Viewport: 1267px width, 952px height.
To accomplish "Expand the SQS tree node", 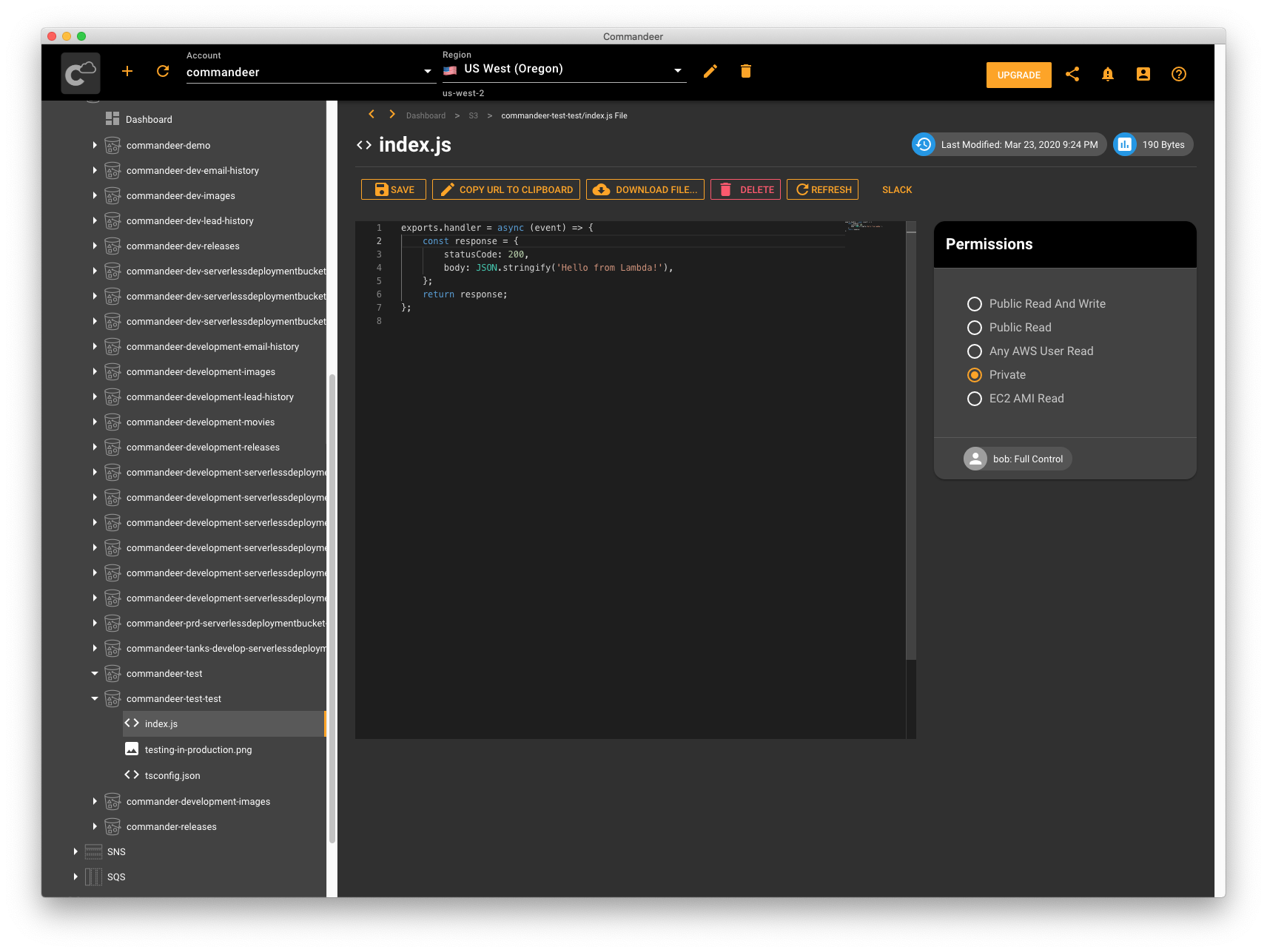I will (75, 877).
